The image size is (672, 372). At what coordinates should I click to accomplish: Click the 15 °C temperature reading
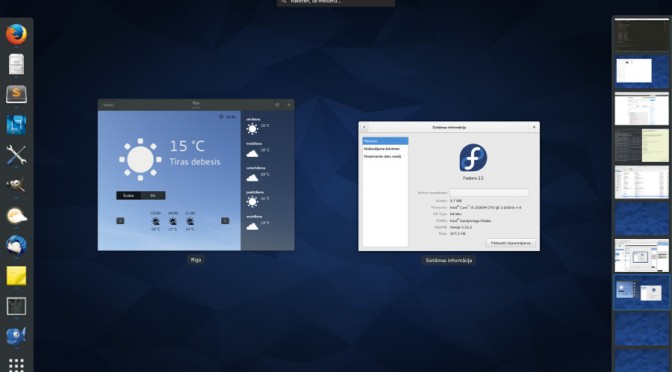187,146
